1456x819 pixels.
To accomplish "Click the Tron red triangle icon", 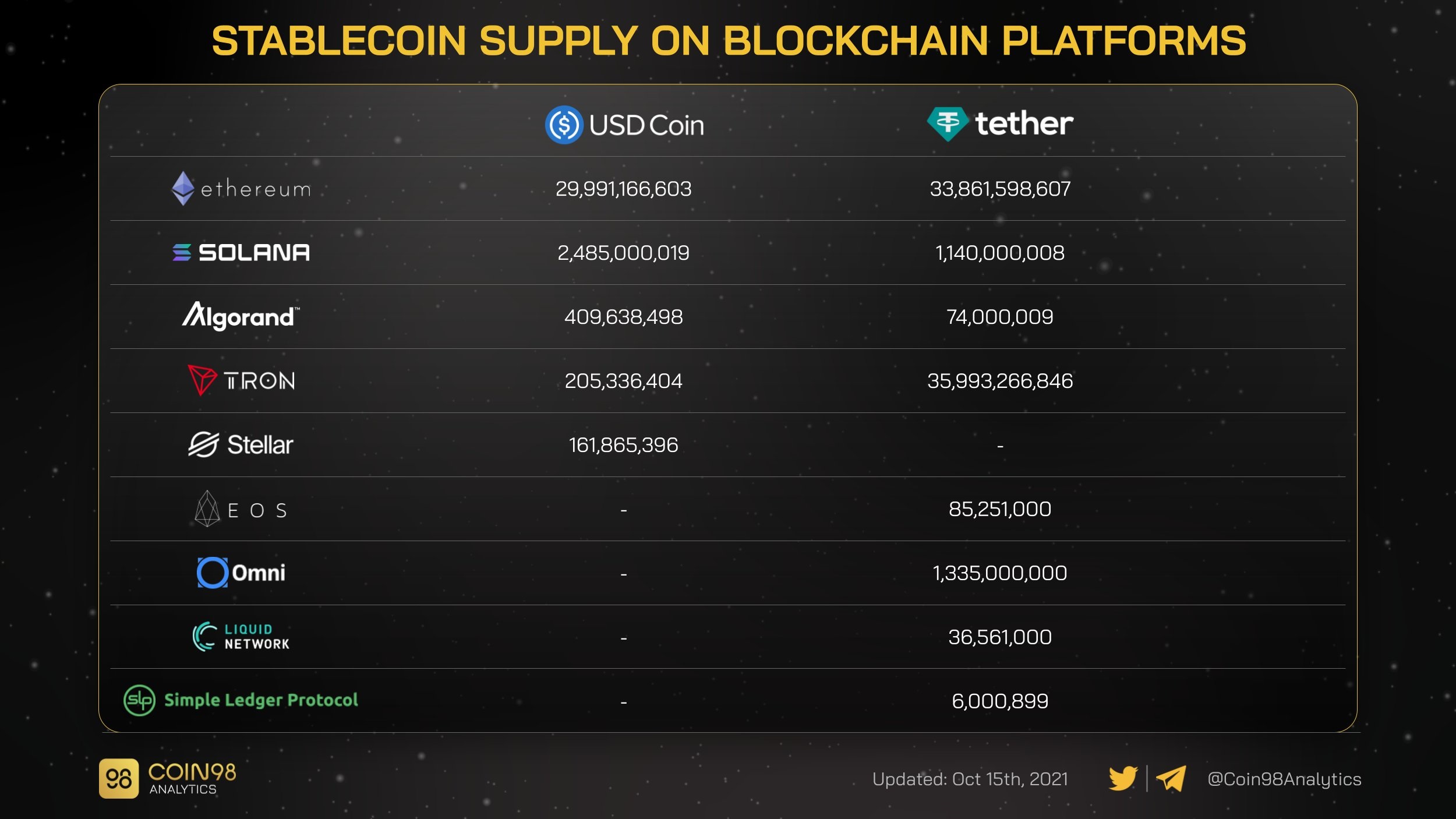I will pos(202,380).
